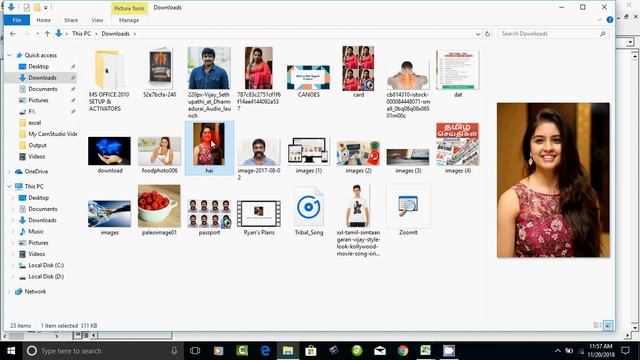Open Task View from the taskbar

(x=195, y=351)
